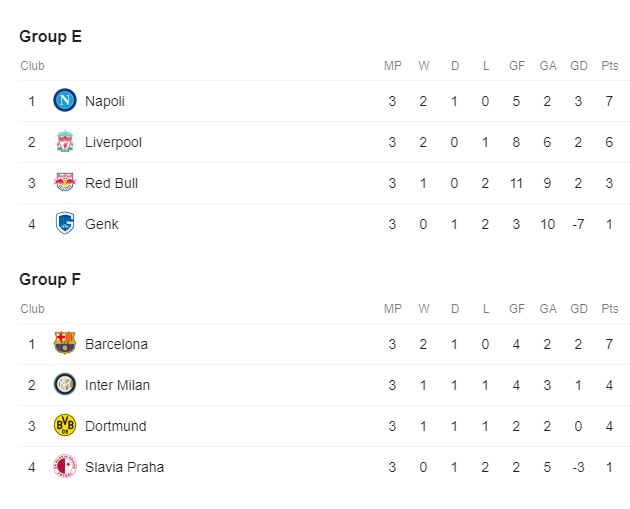
Task: Click the MP column header in Group E
Action: [393, 66]
